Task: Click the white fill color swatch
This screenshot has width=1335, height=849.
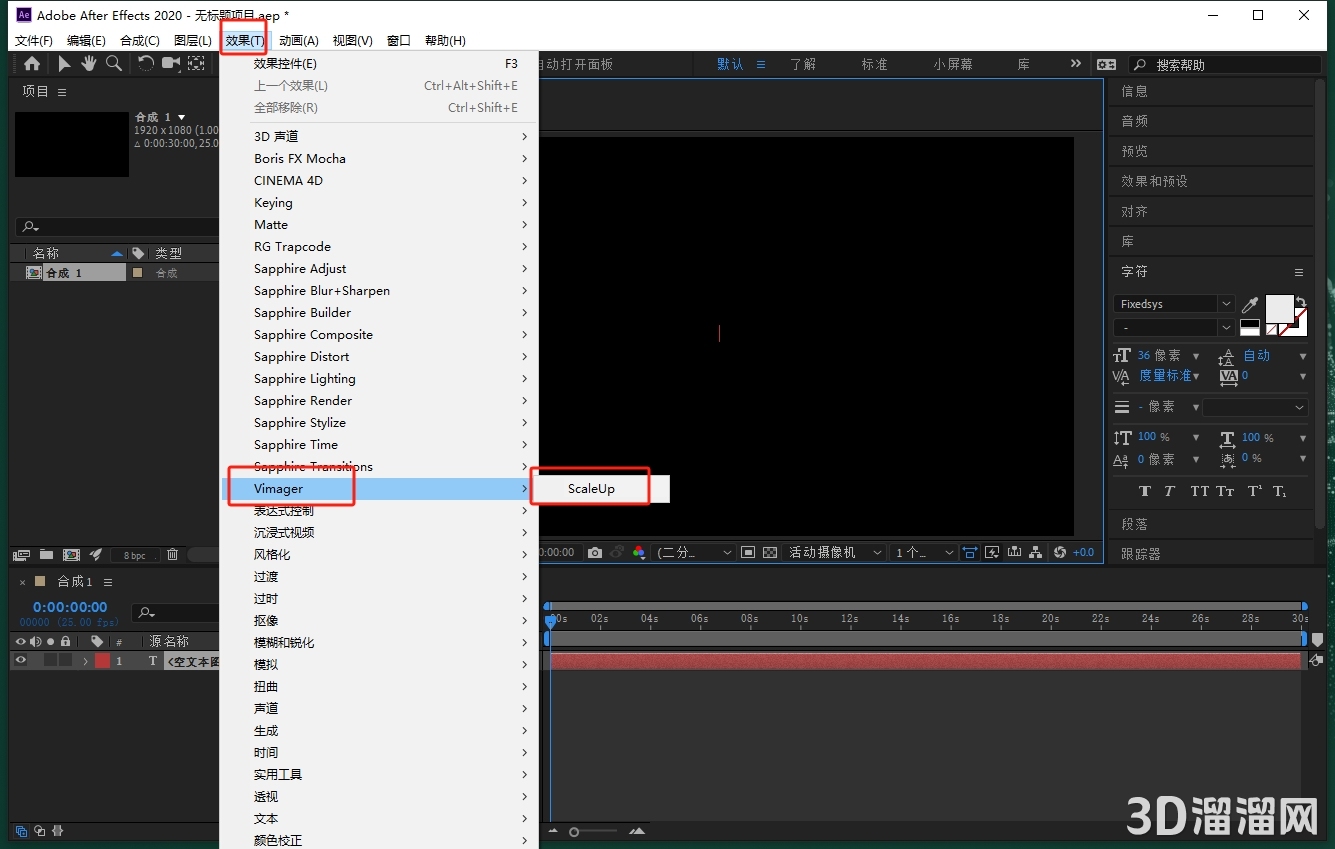Action: pyautogui.click(x=1278, y=307)
